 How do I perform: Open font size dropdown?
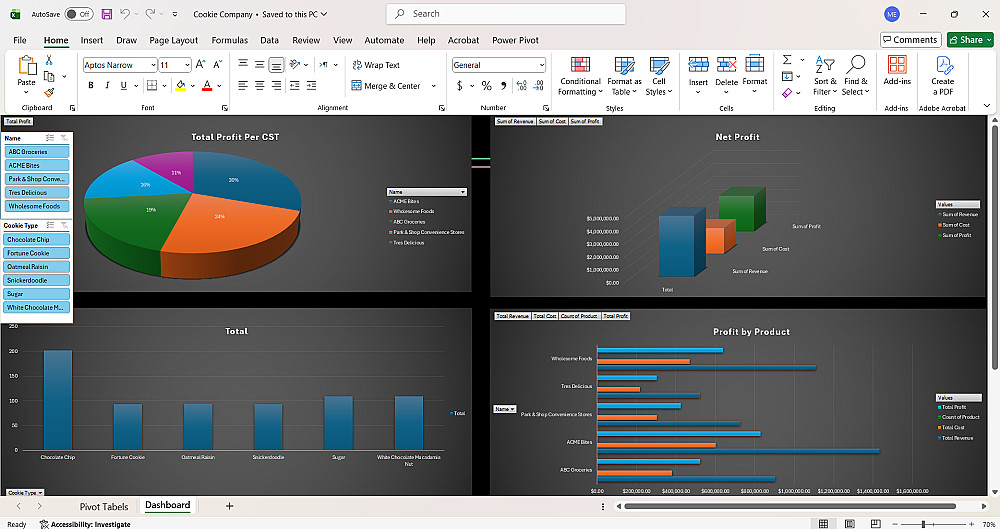pyautogui.click(x=188, y=65)
